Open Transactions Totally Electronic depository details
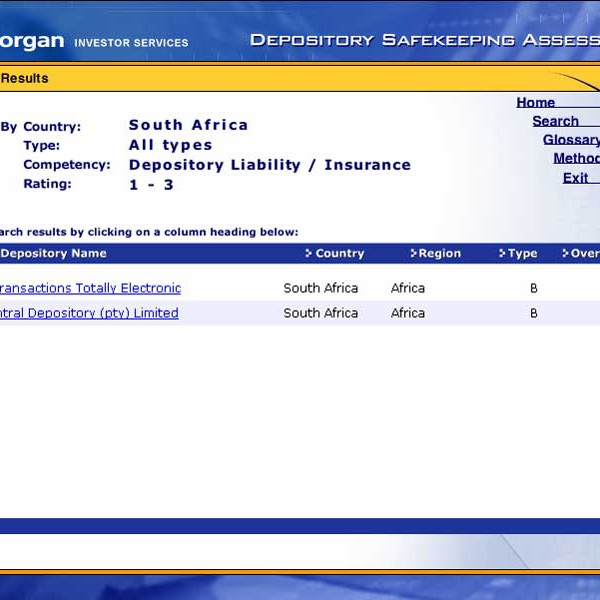The width and height of the screenshot is (600, 600). coord(90,288)
